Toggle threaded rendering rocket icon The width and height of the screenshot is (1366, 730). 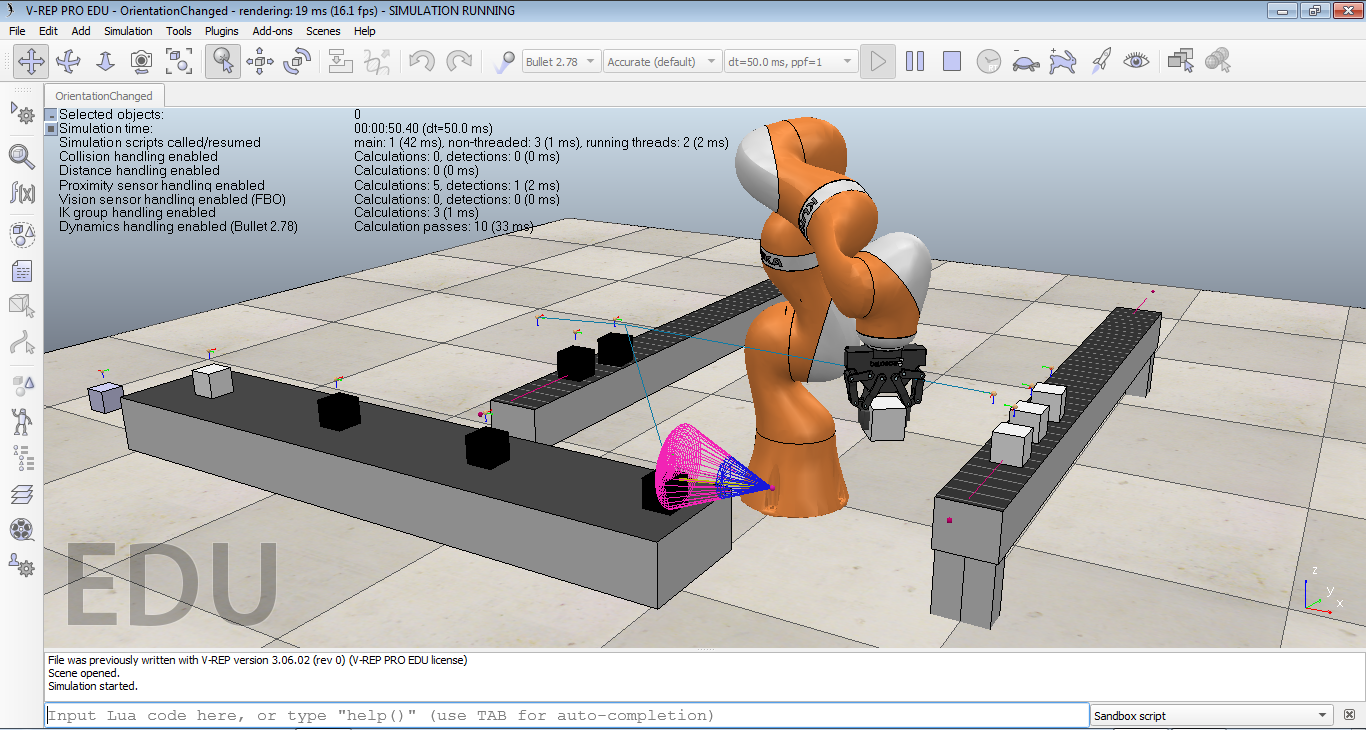coord(1100,61)
